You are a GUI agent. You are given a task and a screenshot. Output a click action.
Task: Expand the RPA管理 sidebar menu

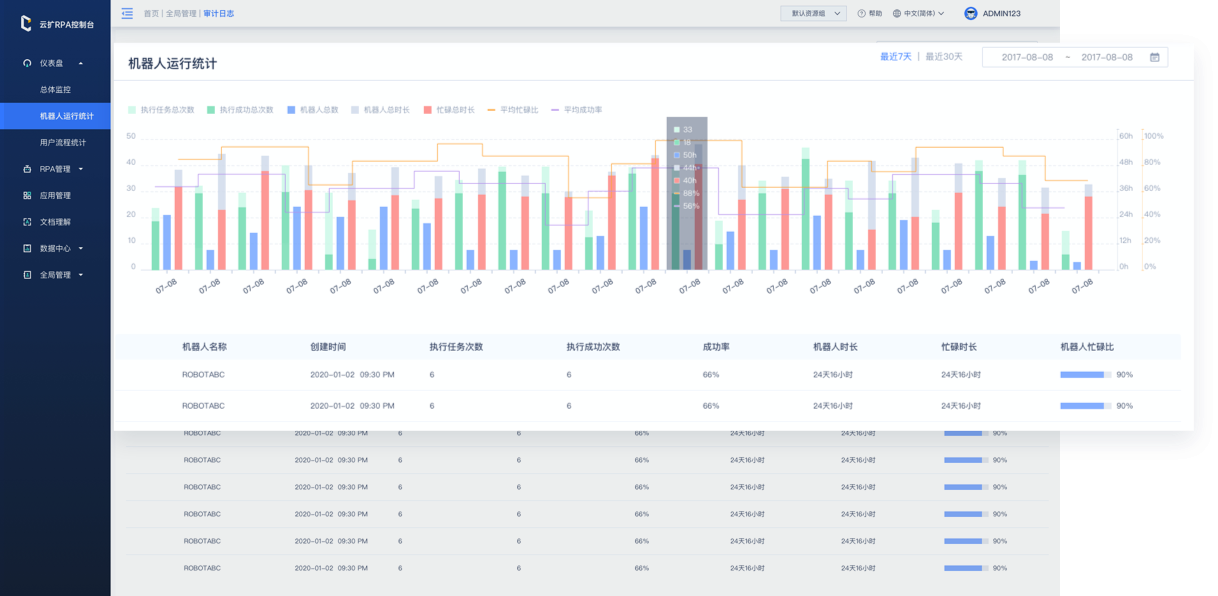point(55,169)
